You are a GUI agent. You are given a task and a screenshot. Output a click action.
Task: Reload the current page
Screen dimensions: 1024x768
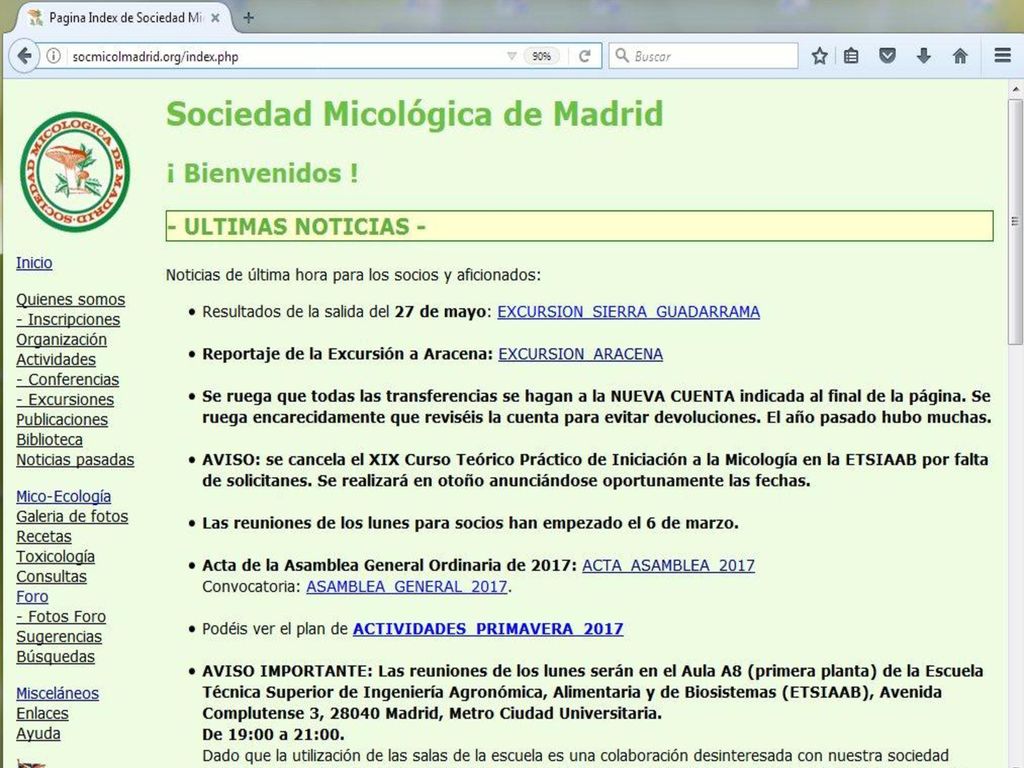click(x=584, y=56)
